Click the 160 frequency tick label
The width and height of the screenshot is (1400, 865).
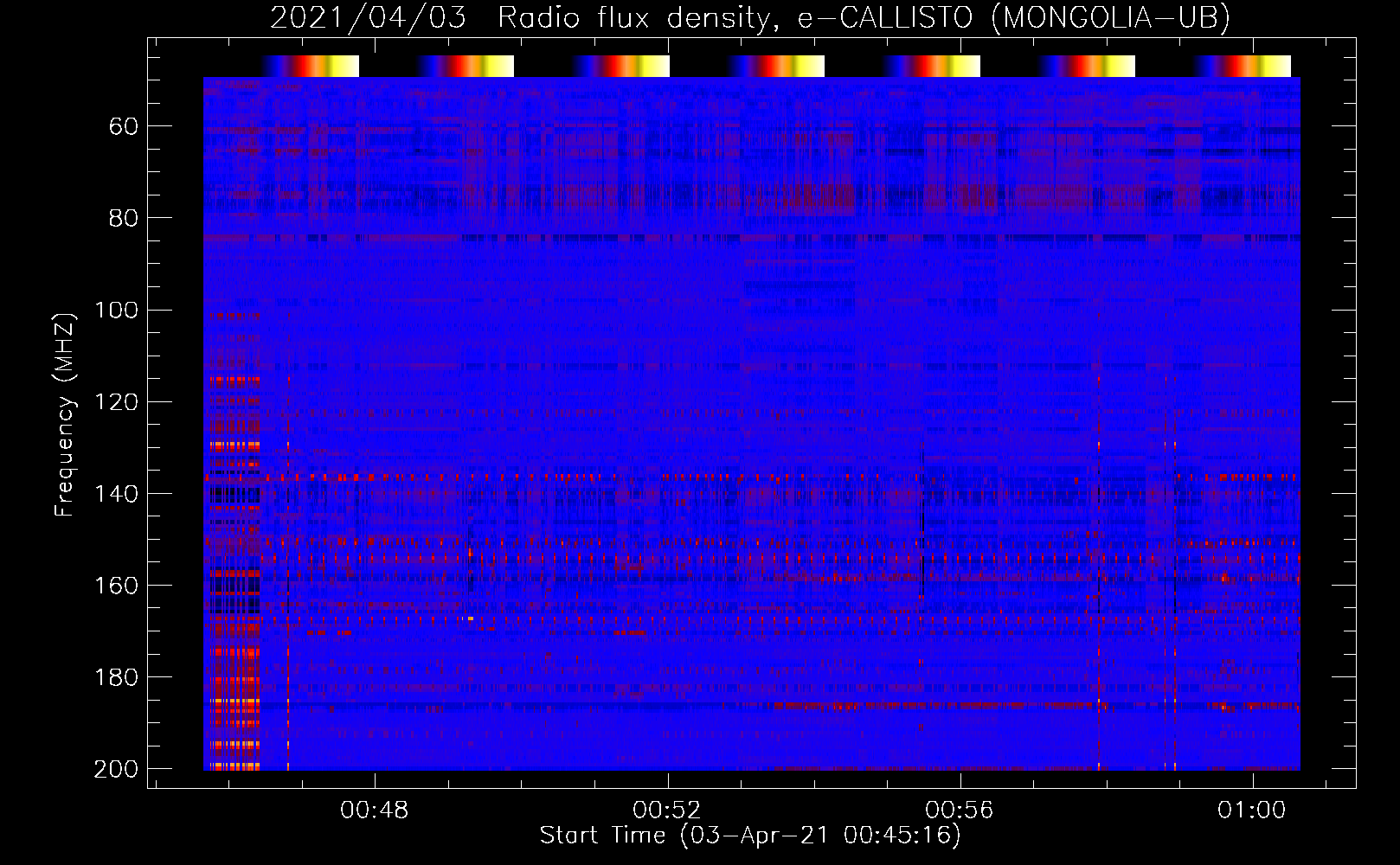(117, 586)
